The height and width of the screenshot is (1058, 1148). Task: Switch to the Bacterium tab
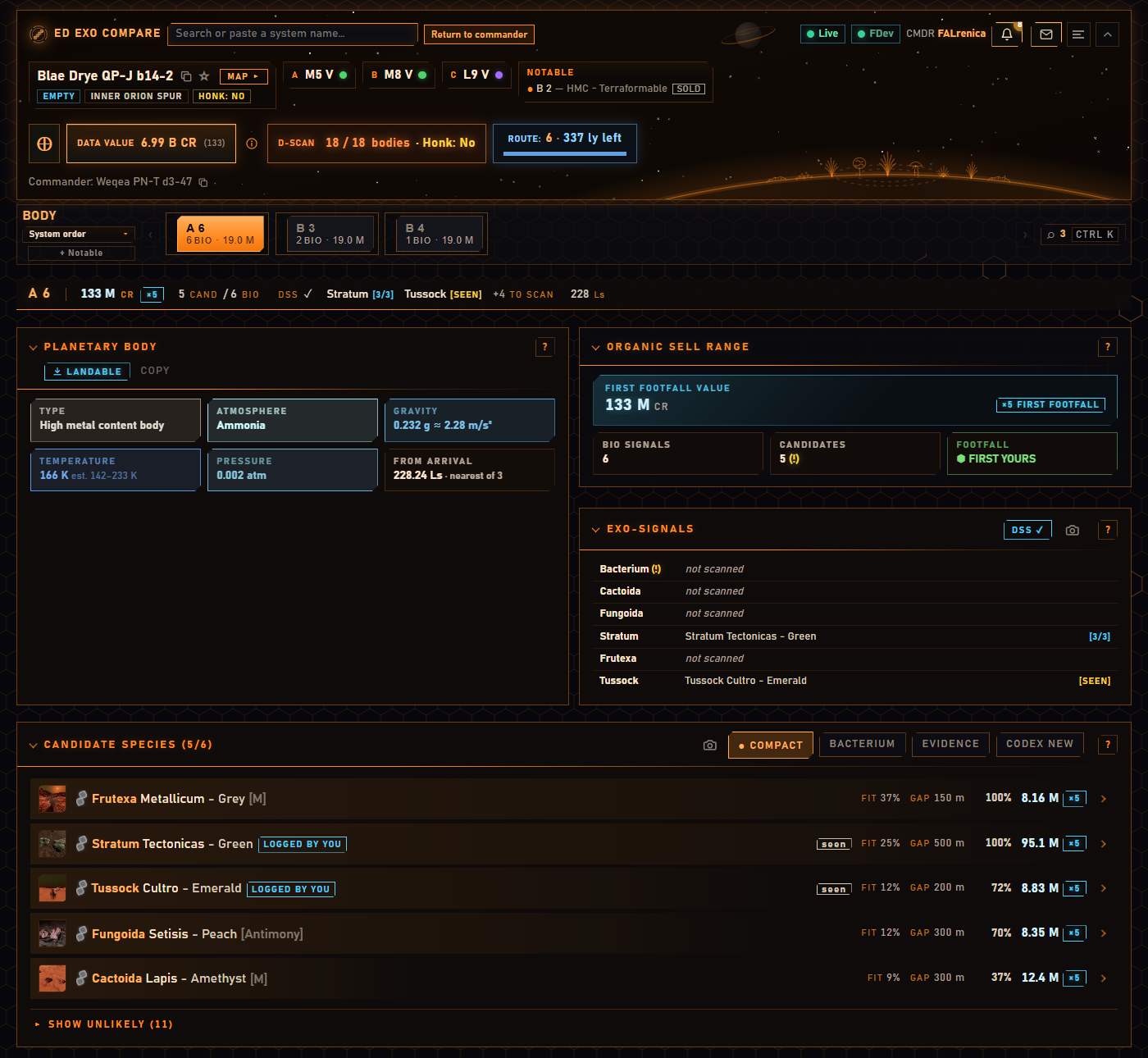(862, 744)
